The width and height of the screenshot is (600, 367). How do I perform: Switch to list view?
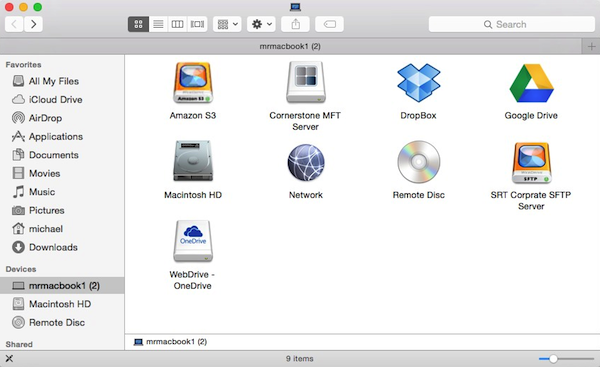click(158, 24)
